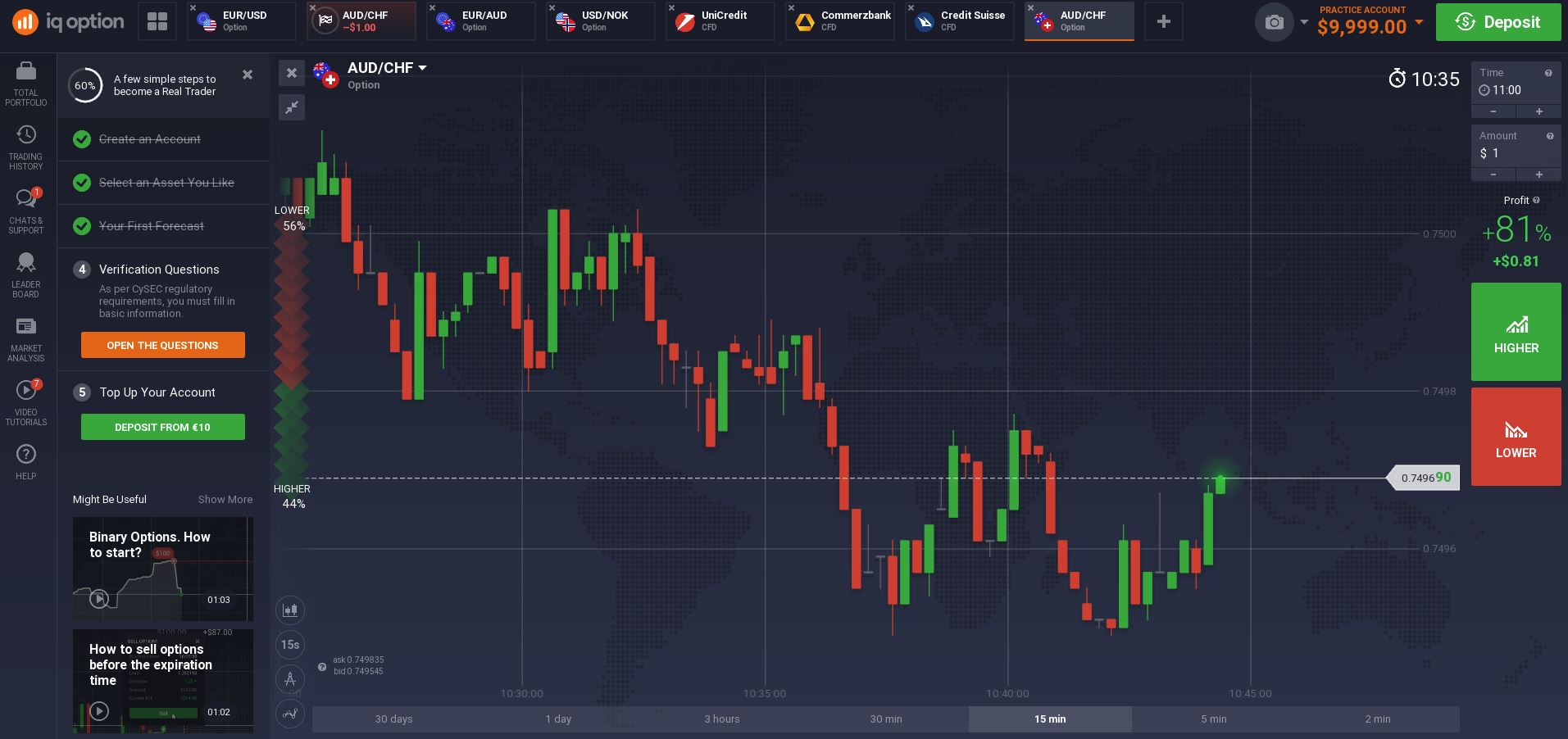Click the green Deposit button
1568x739 pixels.
point(1498,22)
